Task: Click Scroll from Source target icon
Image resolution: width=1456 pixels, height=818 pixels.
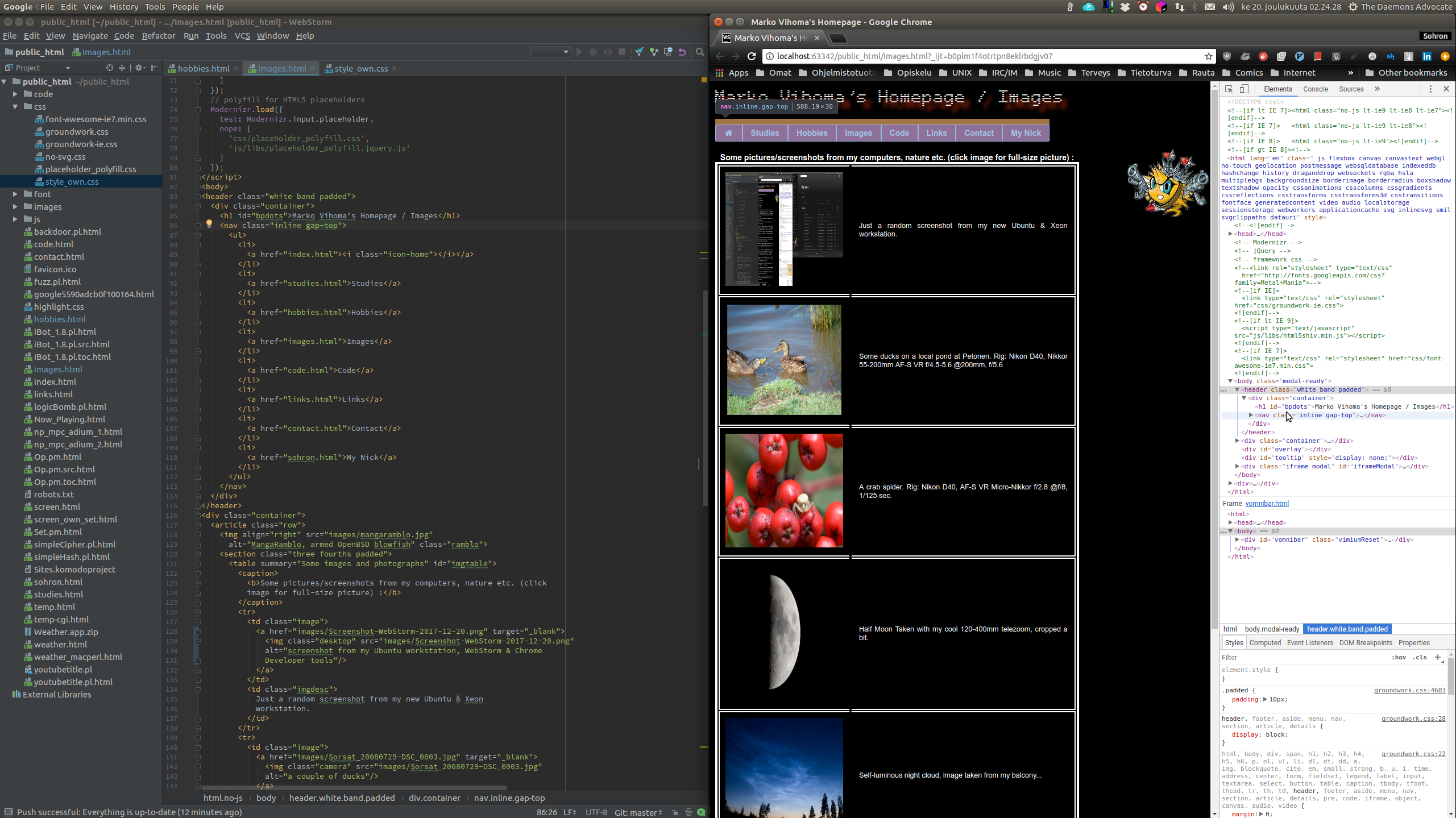Action: [109, 68]
